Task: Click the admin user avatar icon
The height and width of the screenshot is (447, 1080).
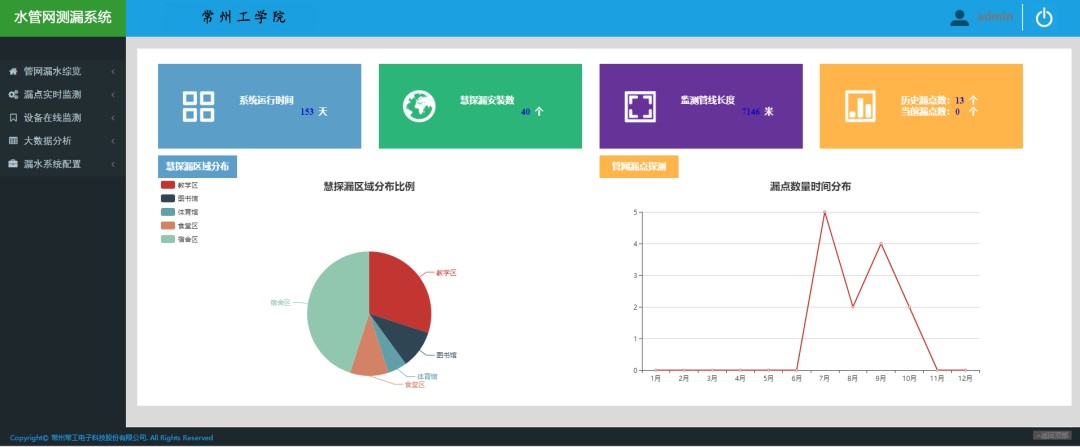Action: (x=960, y=17)
